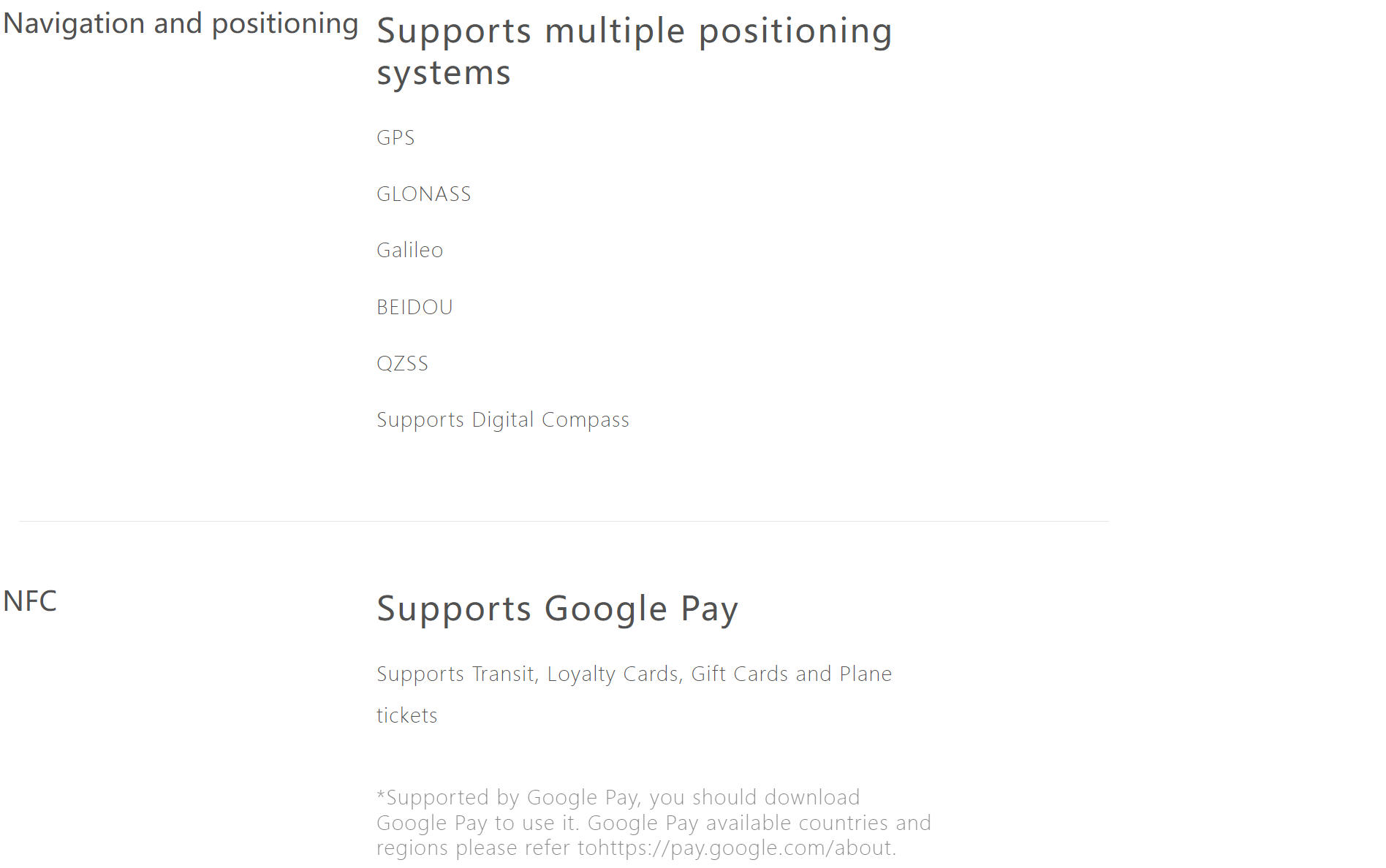Select the QZSS list entry
The width and height of the screenshot is (1386, 868).
(403, 363)
